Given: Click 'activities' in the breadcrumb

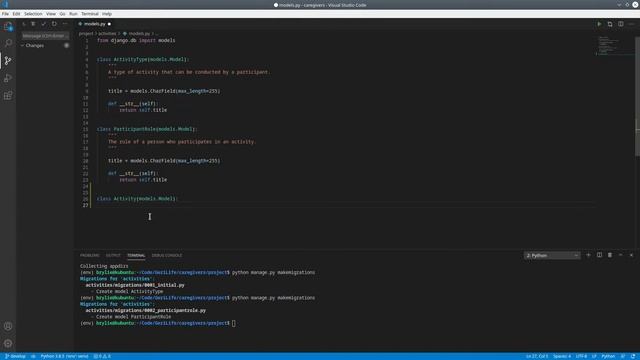Looking at the screenshot, I should (107, 33).
